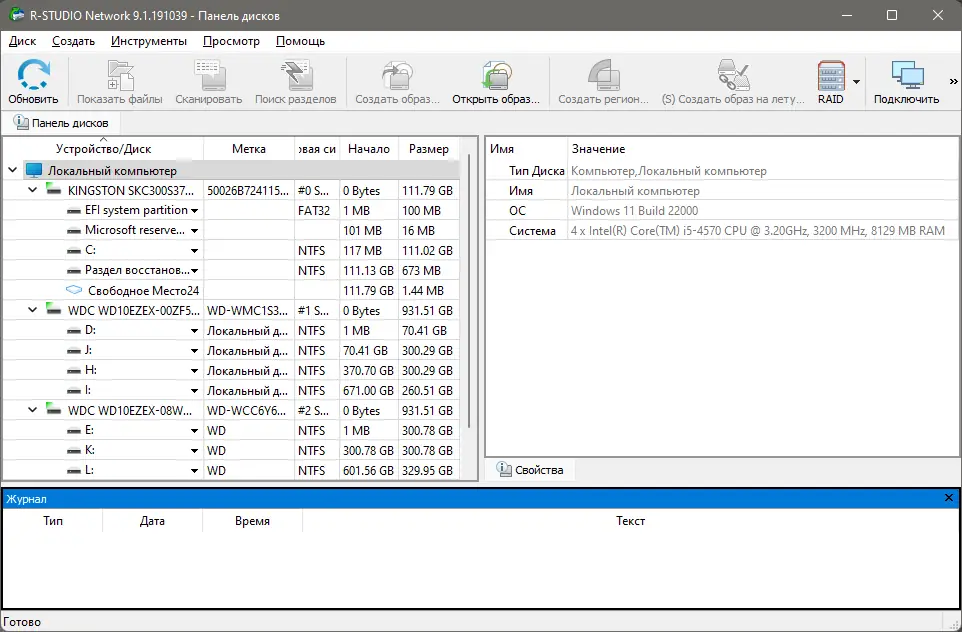Click the Свободное Место24 icon
This screenshot has width=962, height=632.
(74, 290)
